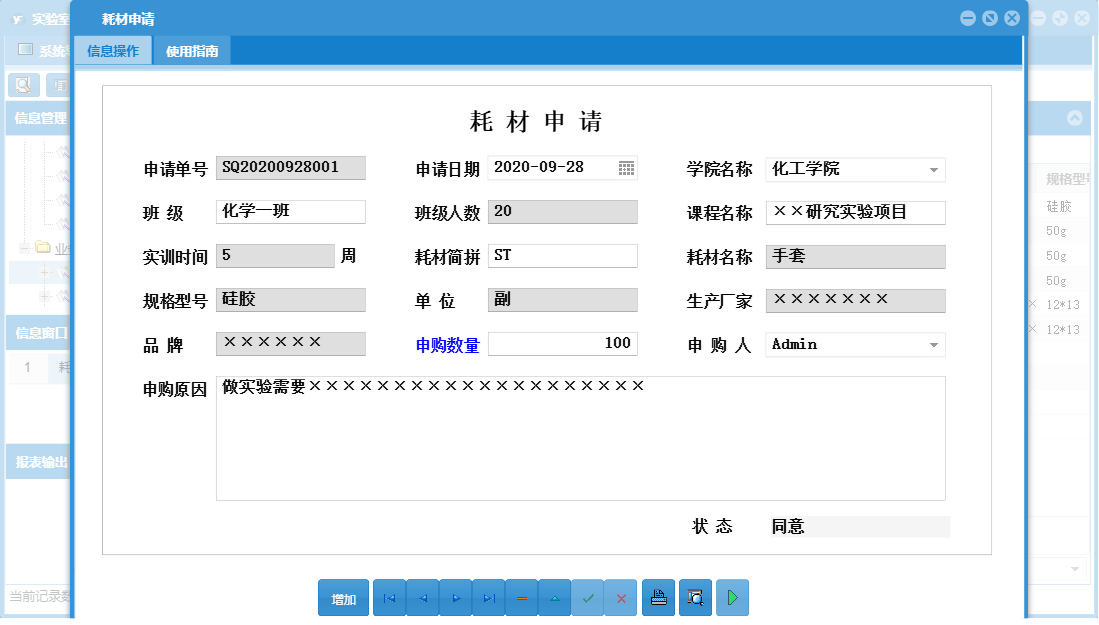Cancel changes with the red X icon

pyautogui.click(x=621, y=597)
